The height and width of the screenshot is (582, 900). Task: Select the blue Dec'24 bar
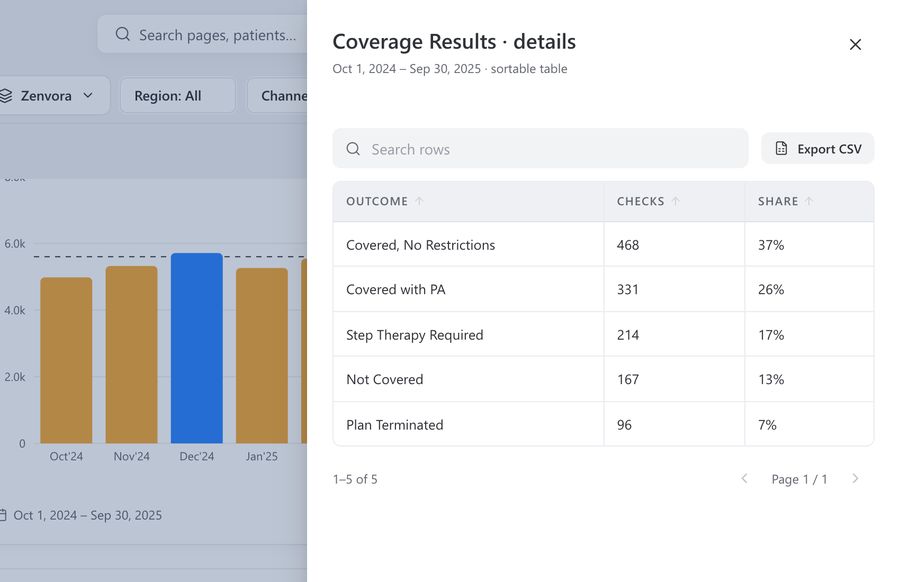tap(197, 348)
